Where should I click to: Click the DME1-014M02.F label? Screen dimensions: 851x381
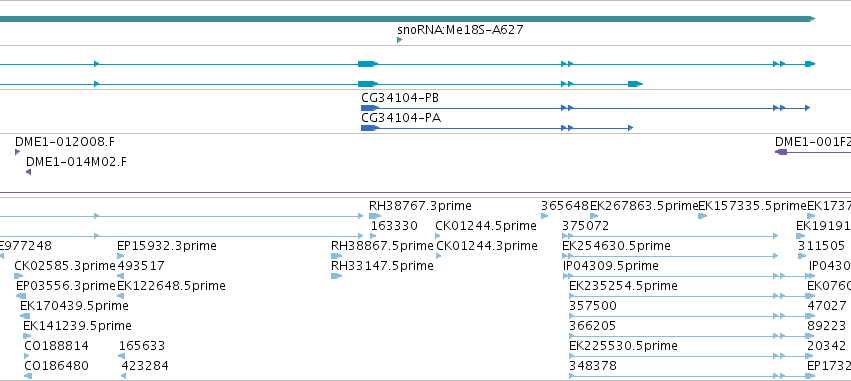pyautogui.click(x=77, y=162)
